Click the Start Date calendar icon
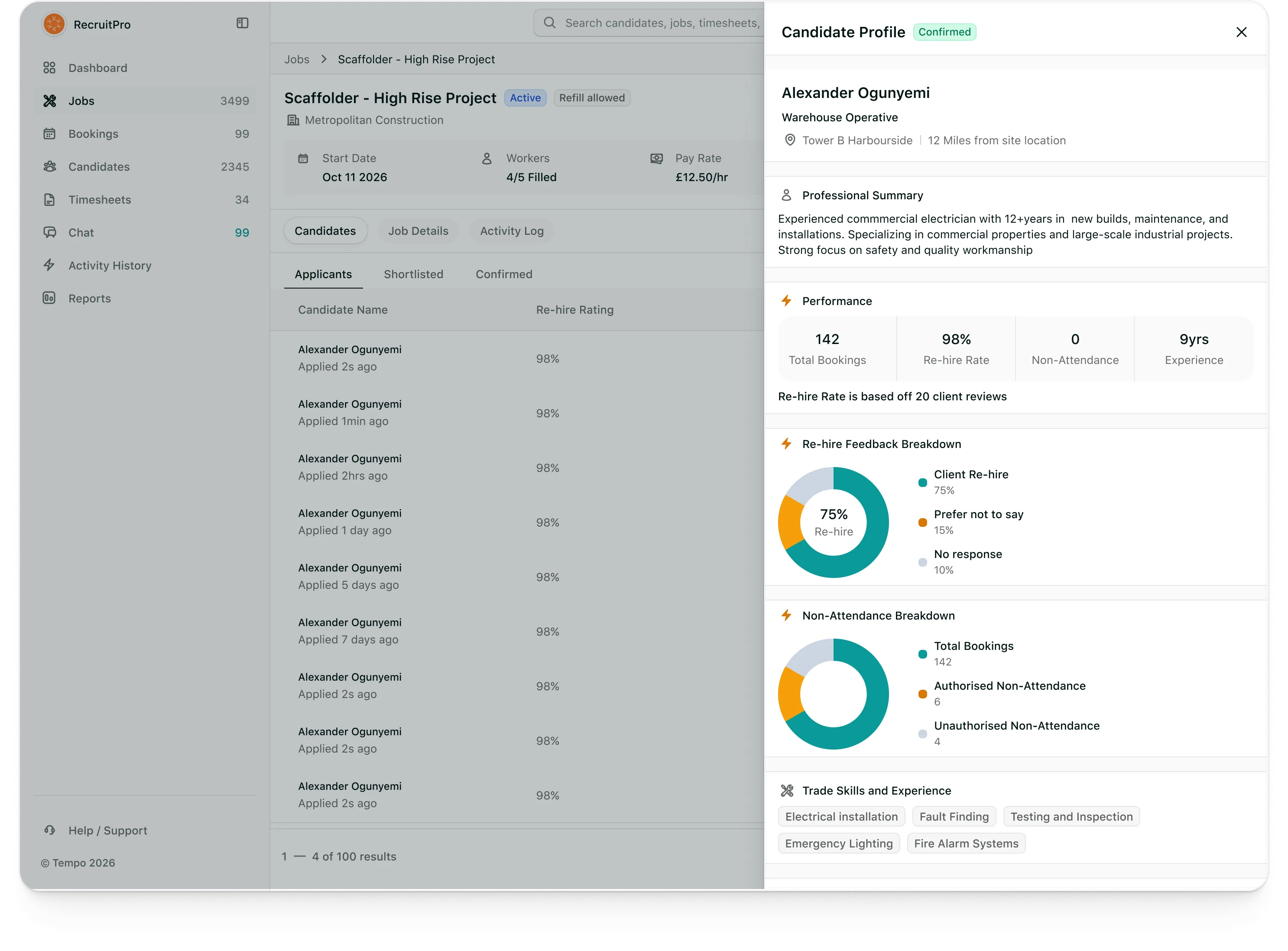Screen dimensions: 1288x951 pyautogui.click(x=303, y=158)
